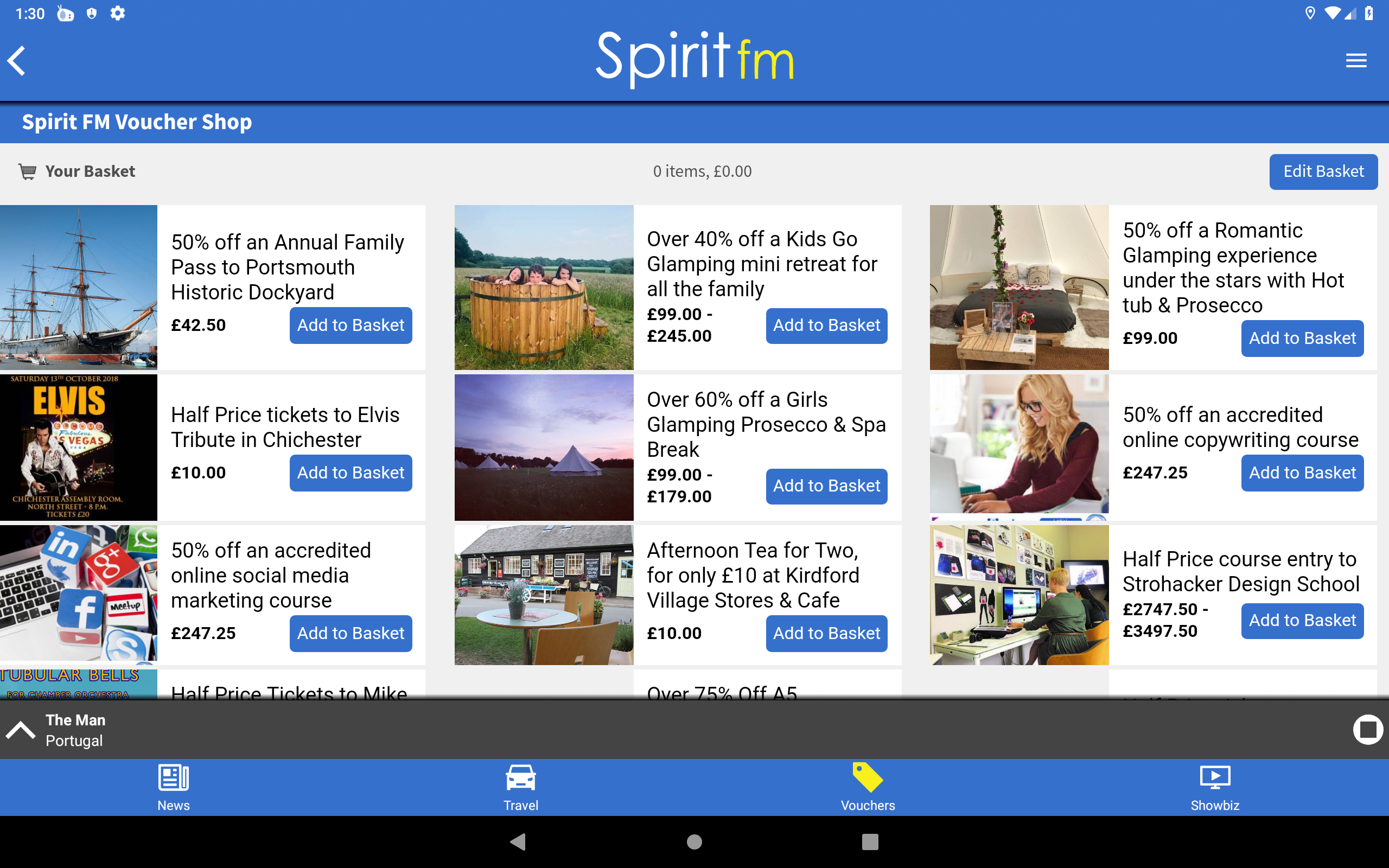Tap the Android recent apps square

(x=870, y=841)
